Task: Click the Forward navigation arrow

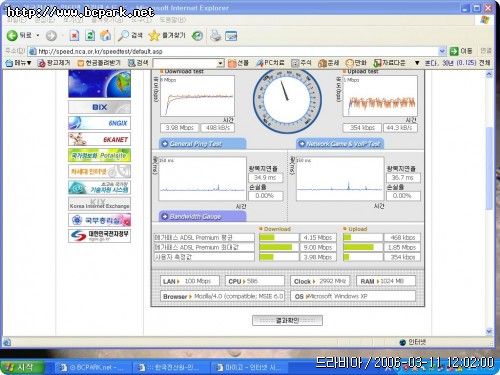Action: point(51,35)
